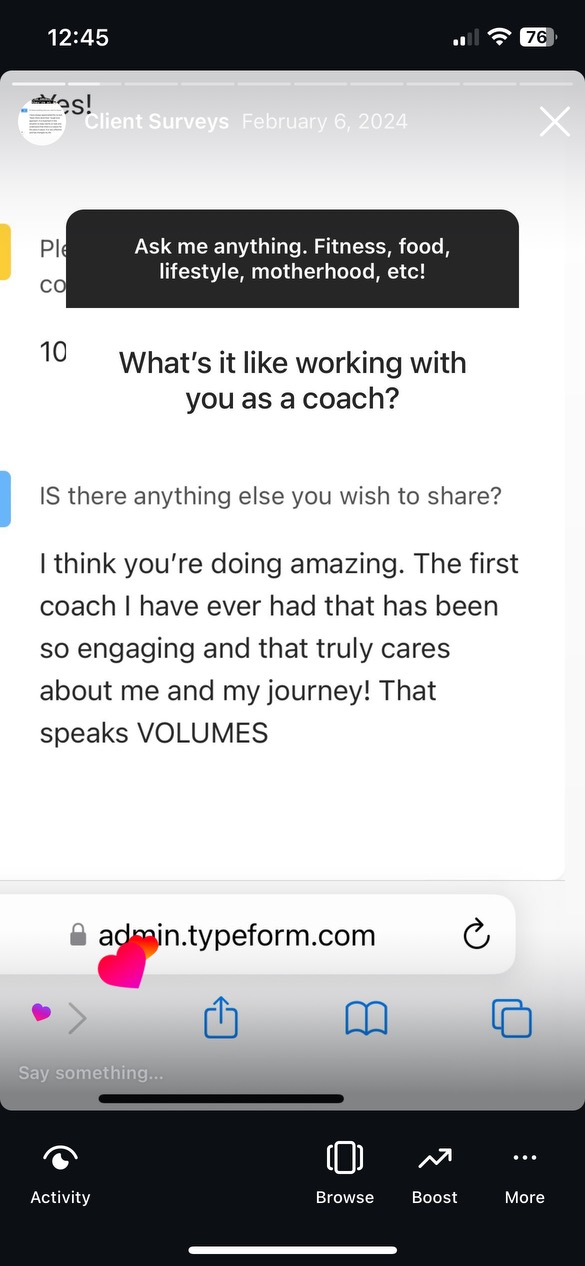
Task: Close the story with the X icon
Action: click(555, 122)
